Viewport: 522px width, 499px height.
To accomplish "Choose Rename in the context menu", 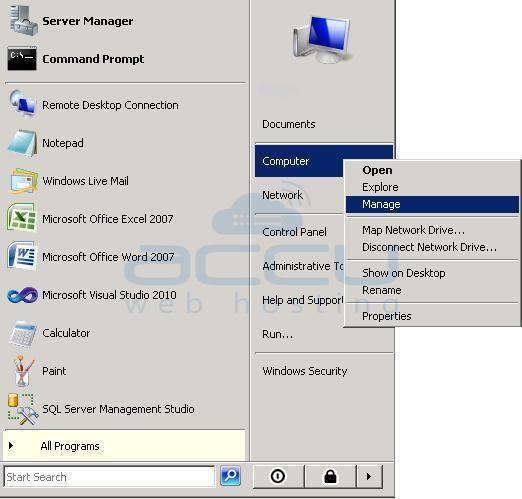I will [x=432, y=290].
